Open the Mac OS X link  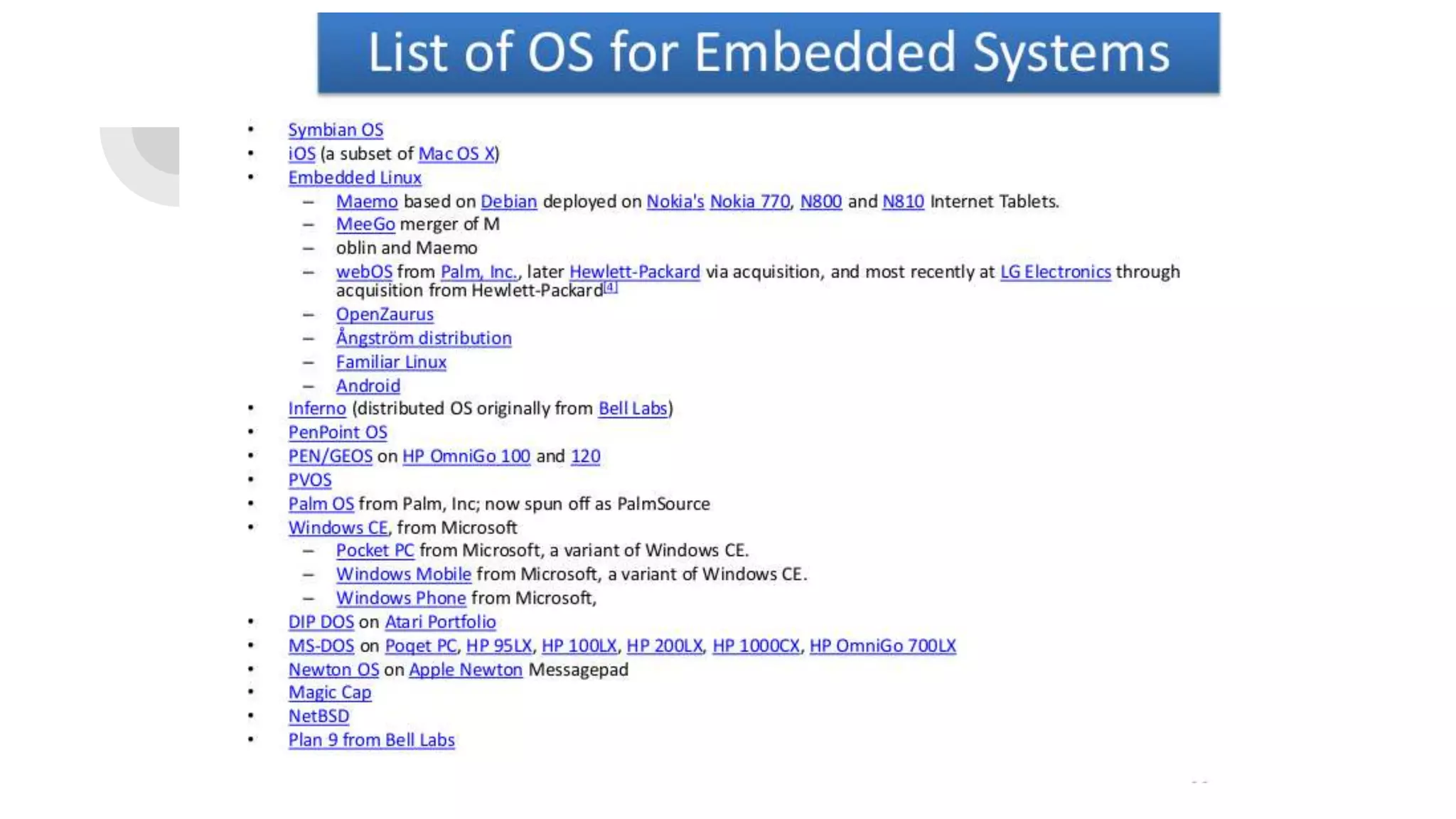(x=456, y=154)
